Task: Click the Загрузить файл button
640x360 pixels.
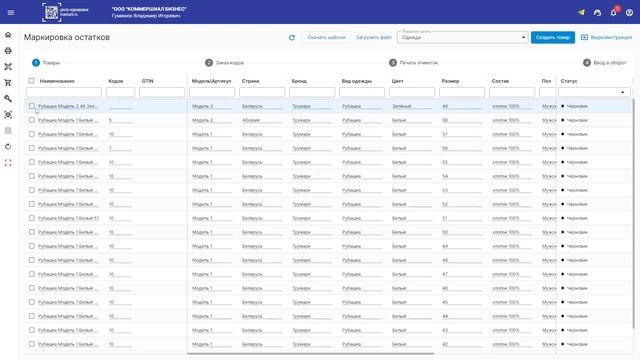Action: (373, 38)
